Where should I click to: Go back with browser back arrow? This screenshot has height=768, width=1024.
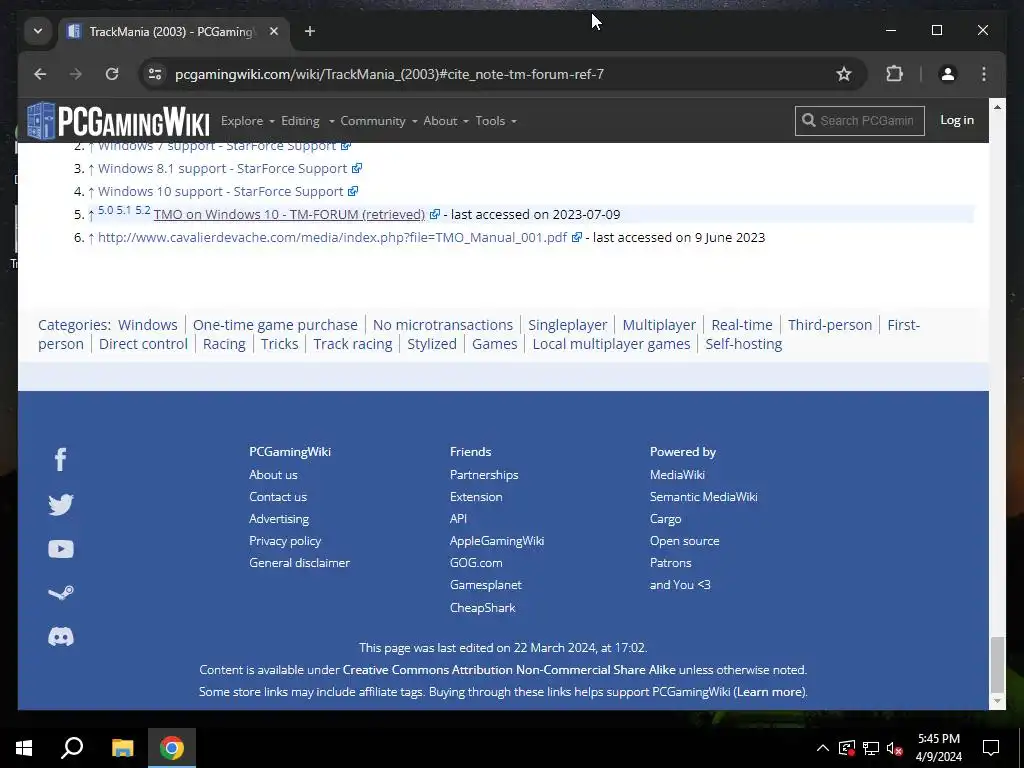tap(40, 74)
